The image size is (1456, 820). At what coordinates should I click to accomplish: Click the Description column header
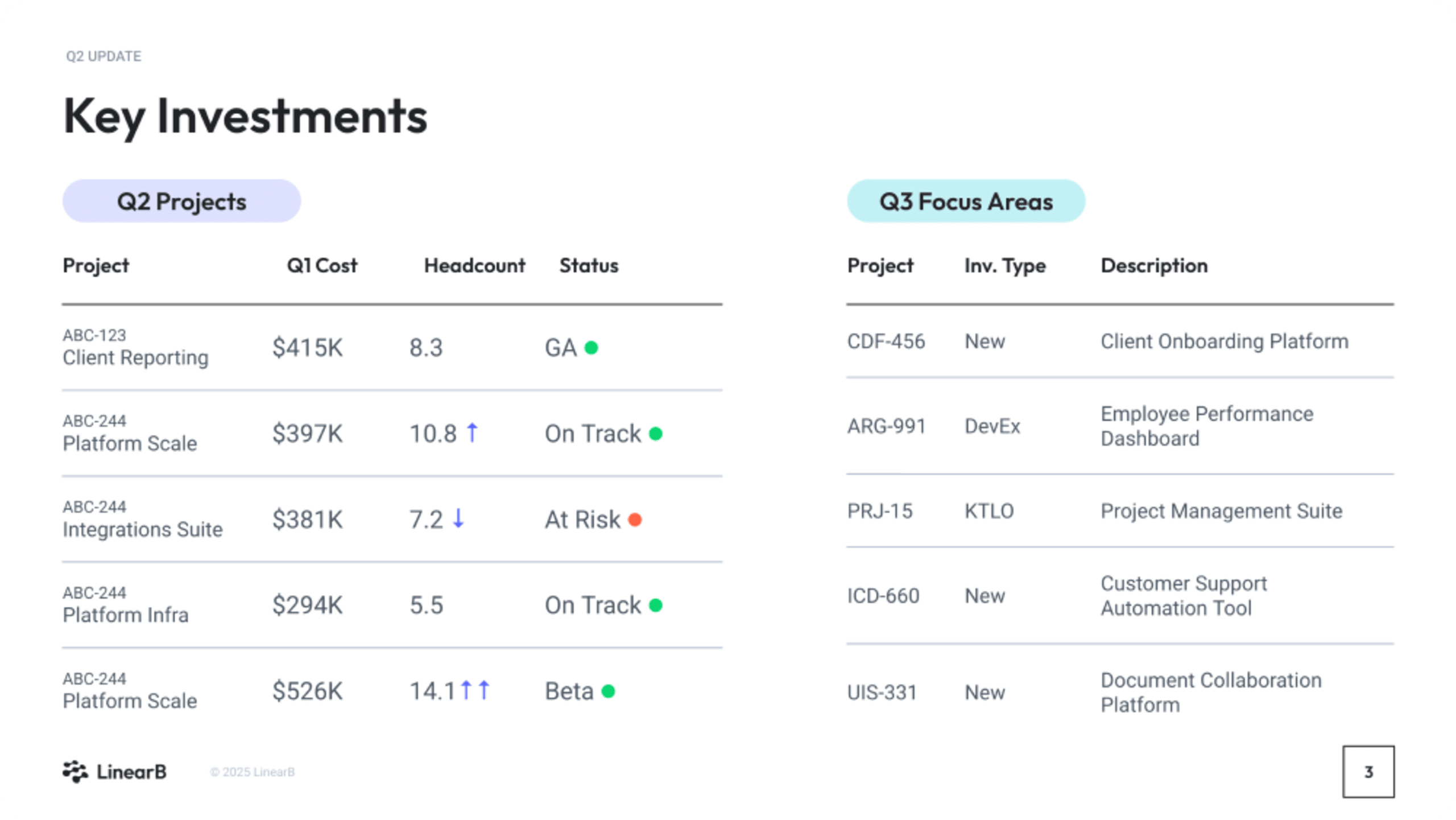click(1154, 266)
